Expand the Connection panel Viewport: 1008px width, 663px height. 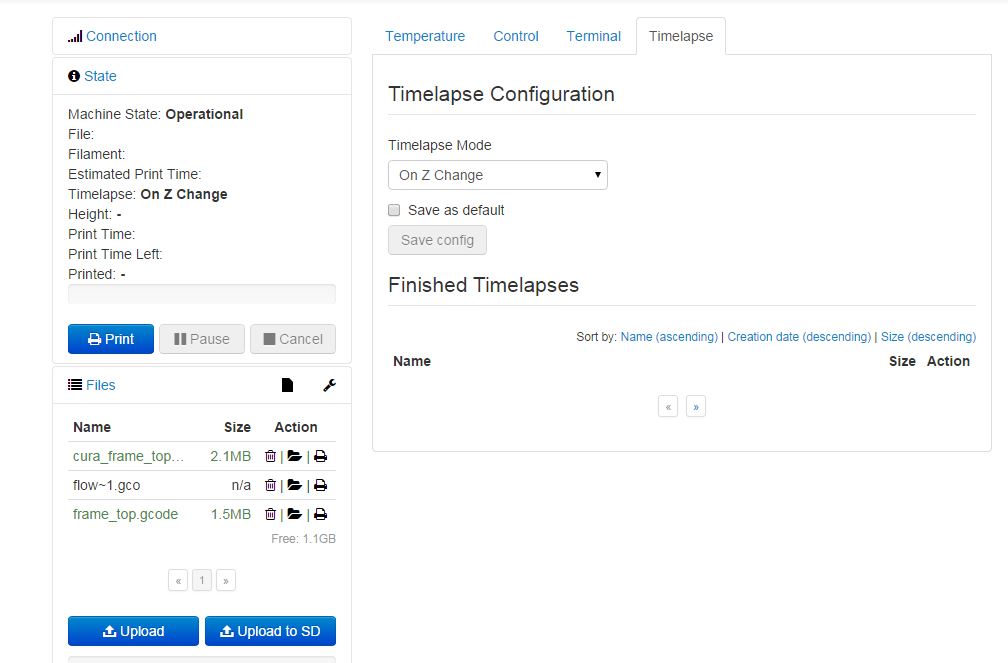coord(121,36)
